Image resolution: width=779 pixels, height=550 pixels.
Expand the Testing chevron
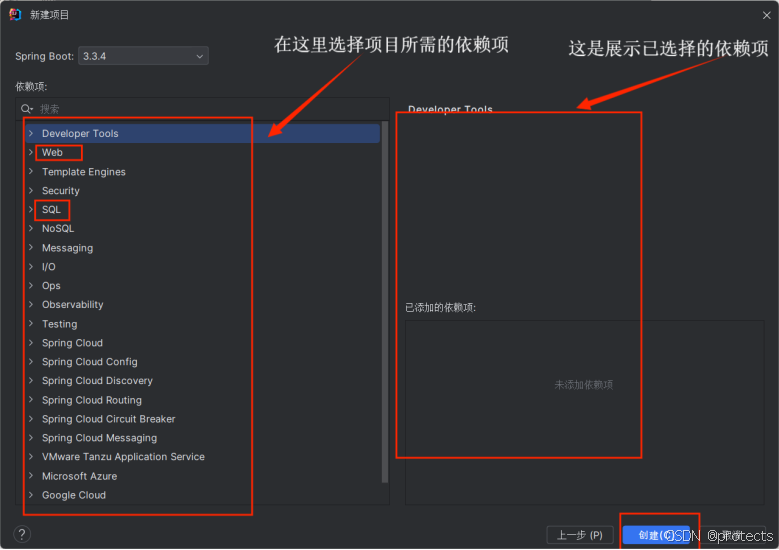point(31,323)
